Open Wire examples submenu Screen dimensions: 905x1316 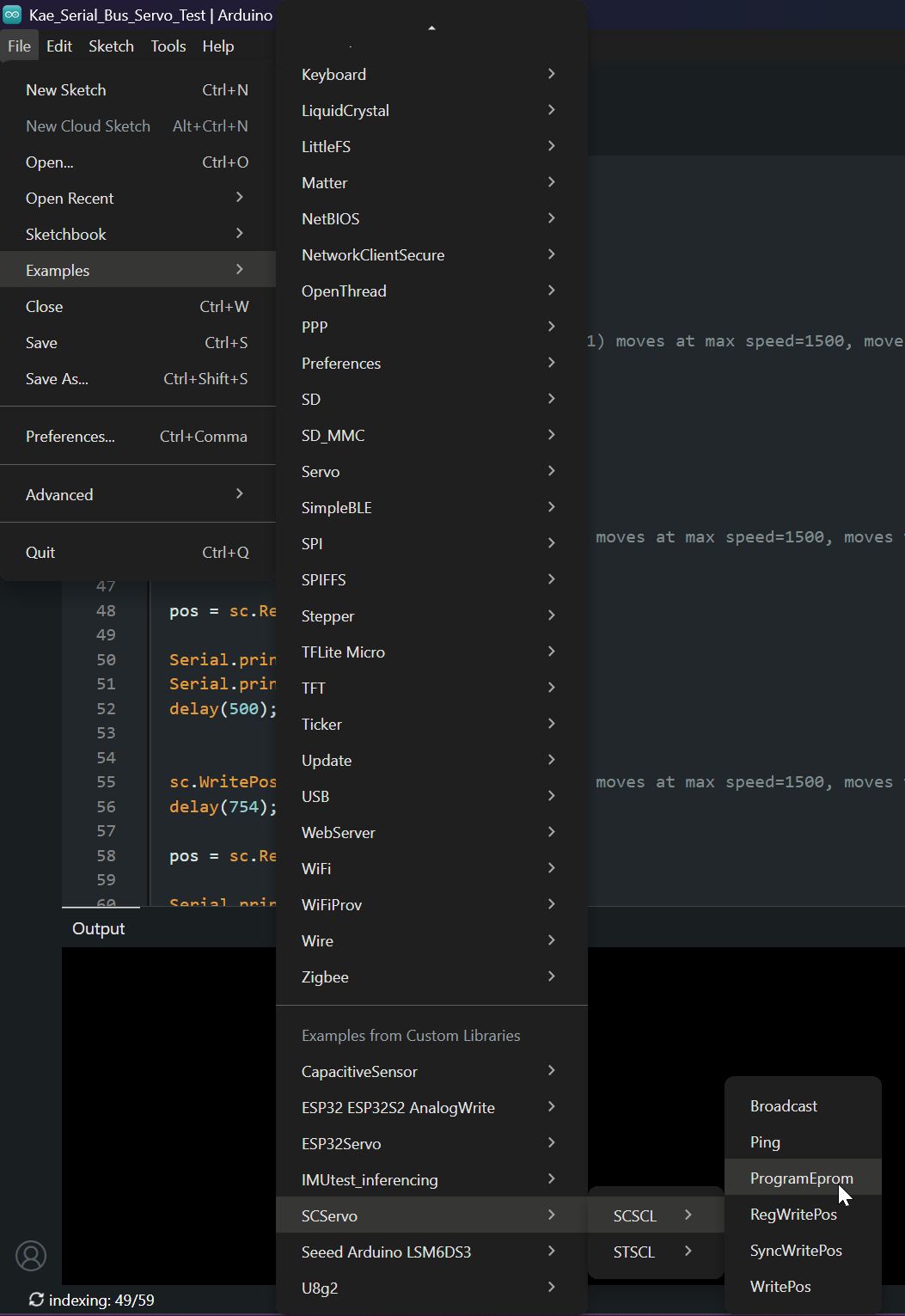tap(431, 941)
